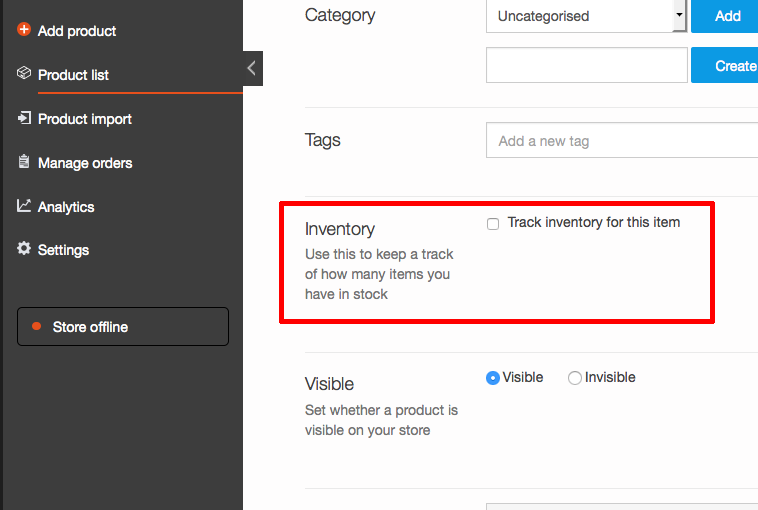Click the Product list box icon
The height and width of the screenshot is (510, 758).
(24, 73)
